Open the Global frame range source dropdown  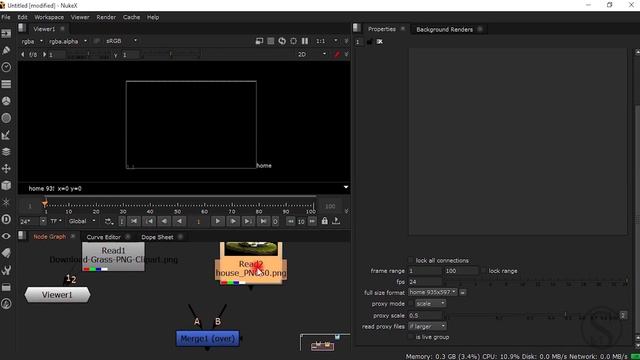click(82, 221)
